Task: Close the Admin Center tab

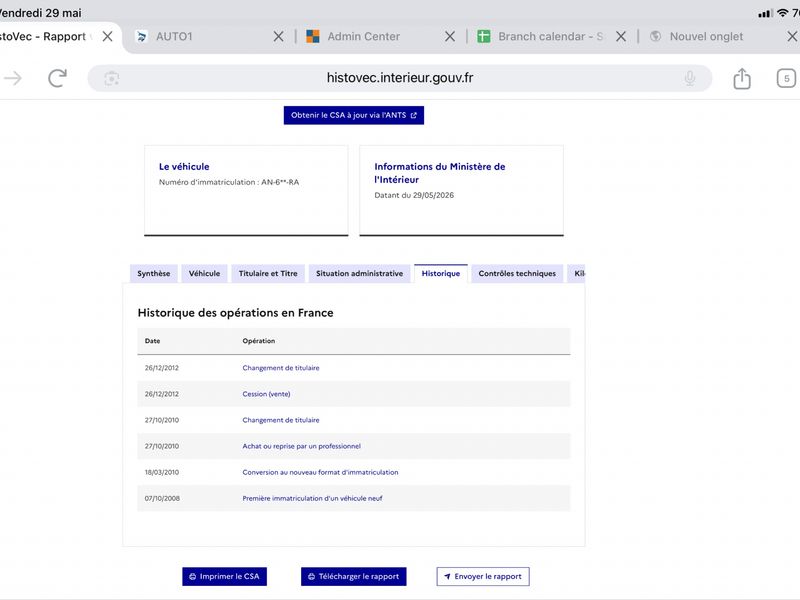Action: coord(449,36)
